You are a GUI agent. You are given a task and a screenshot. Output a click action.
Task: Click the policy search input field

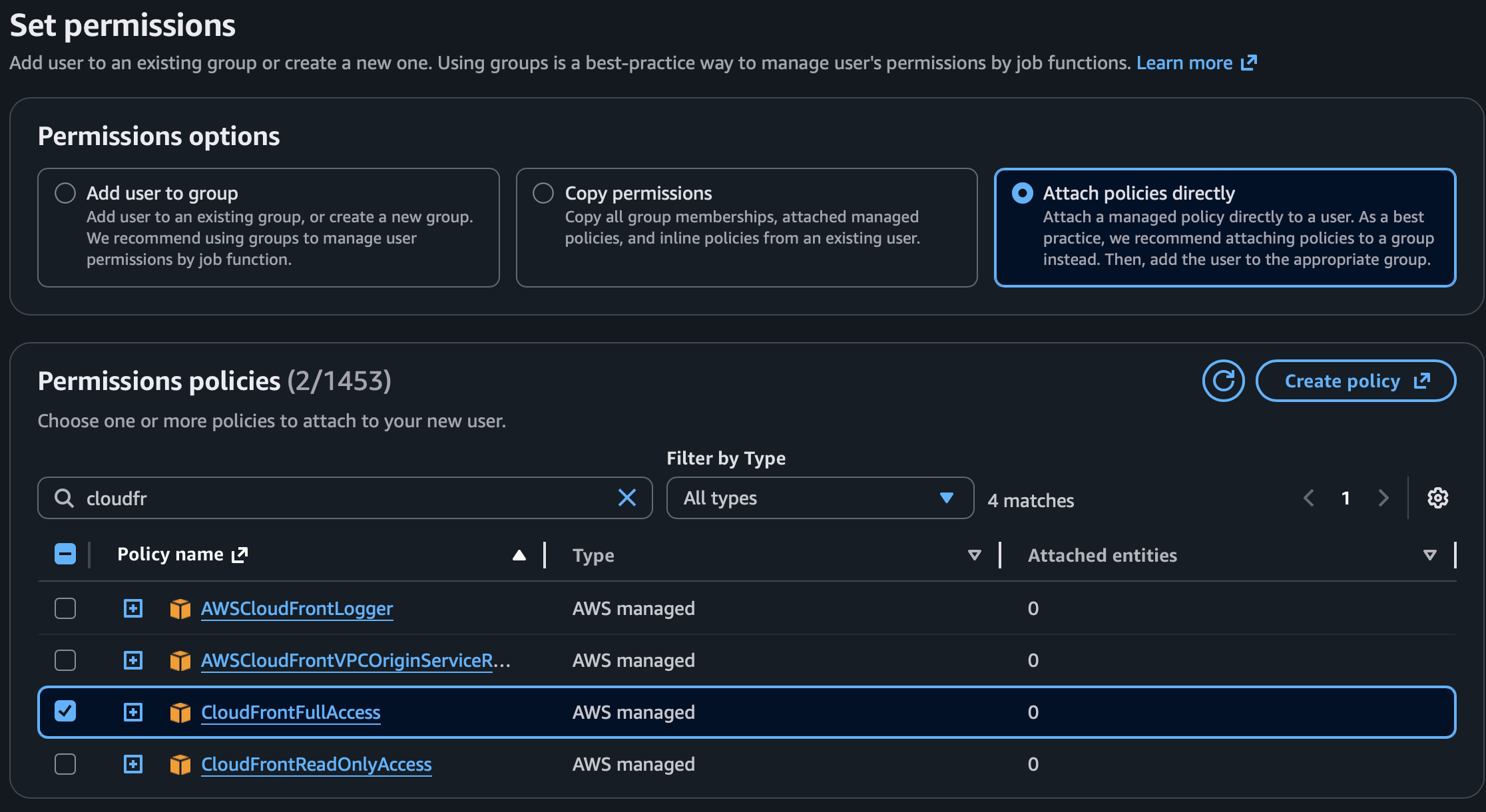[x=346, y=498]
